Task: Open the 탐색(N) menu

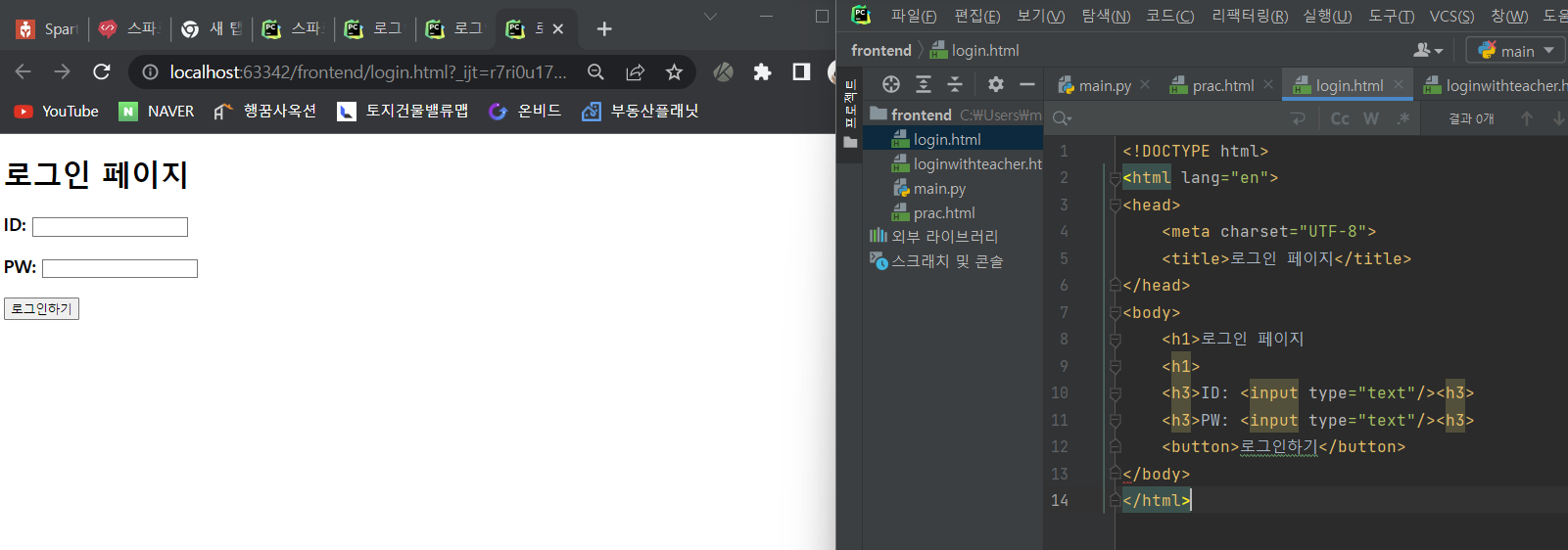Action: point(1106,16)
